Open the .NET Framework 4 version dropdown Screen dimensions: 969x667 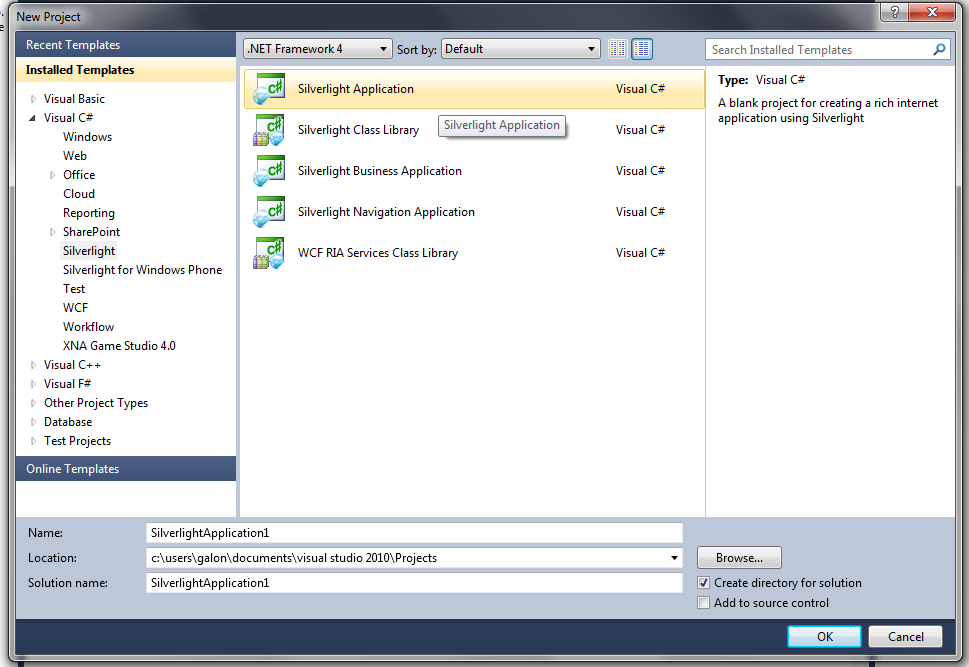pos(318,49)
